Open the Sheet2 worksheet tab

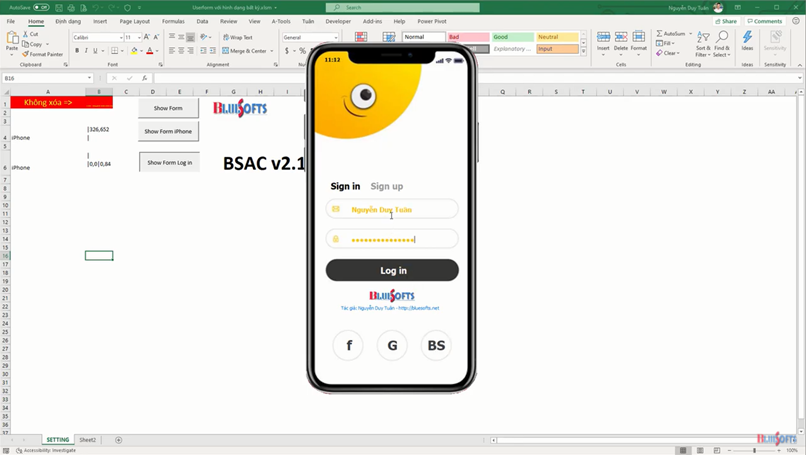point(87,440)
